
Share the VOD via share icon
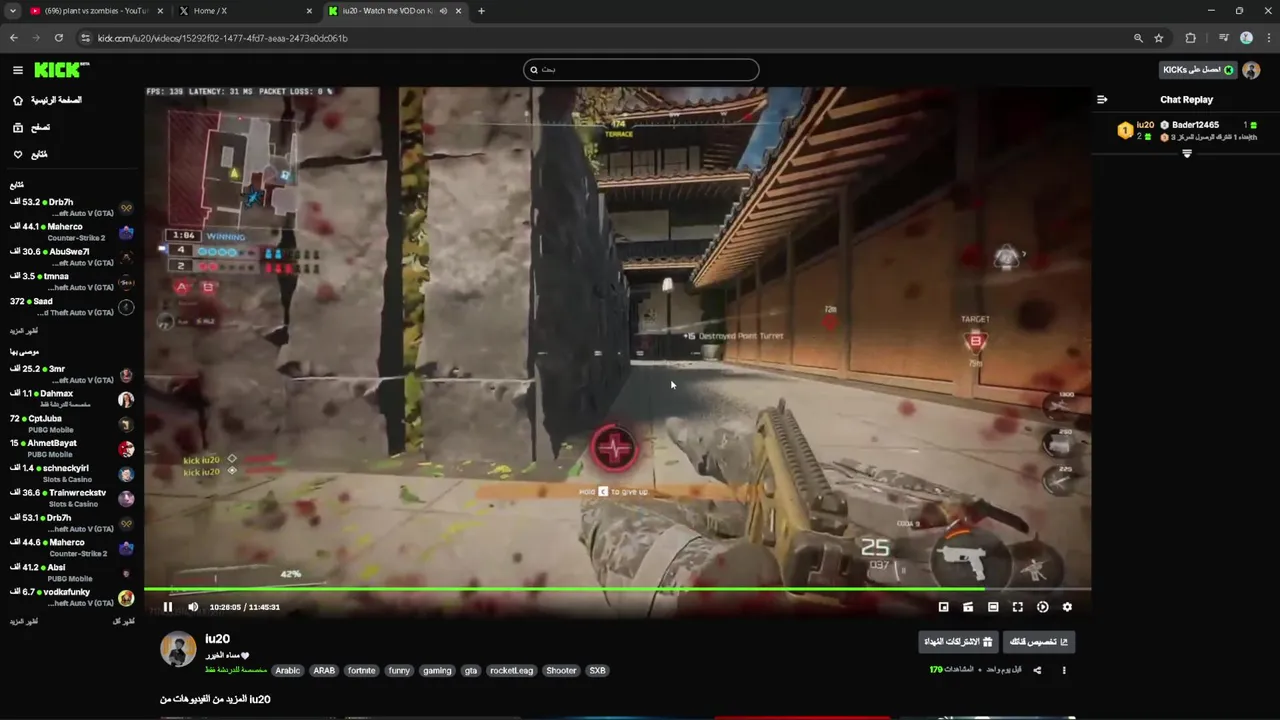[x=1037, y=670]
